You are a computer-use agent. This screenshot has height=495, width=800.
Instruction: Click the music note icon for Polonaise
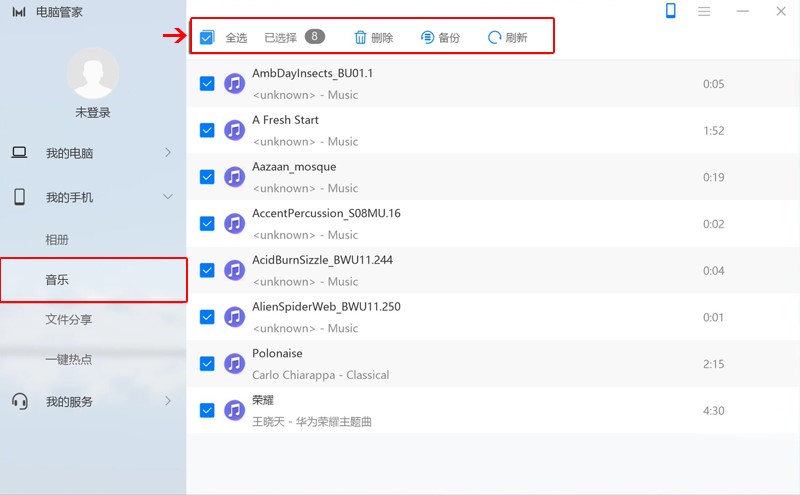tap(234, 364)
